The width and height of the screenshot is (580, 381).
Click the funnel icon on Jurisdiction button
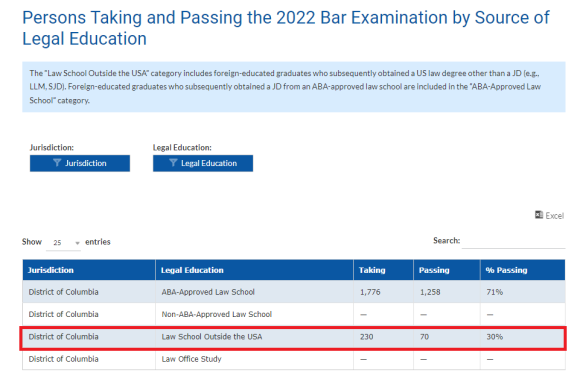(x=57, y=163)
